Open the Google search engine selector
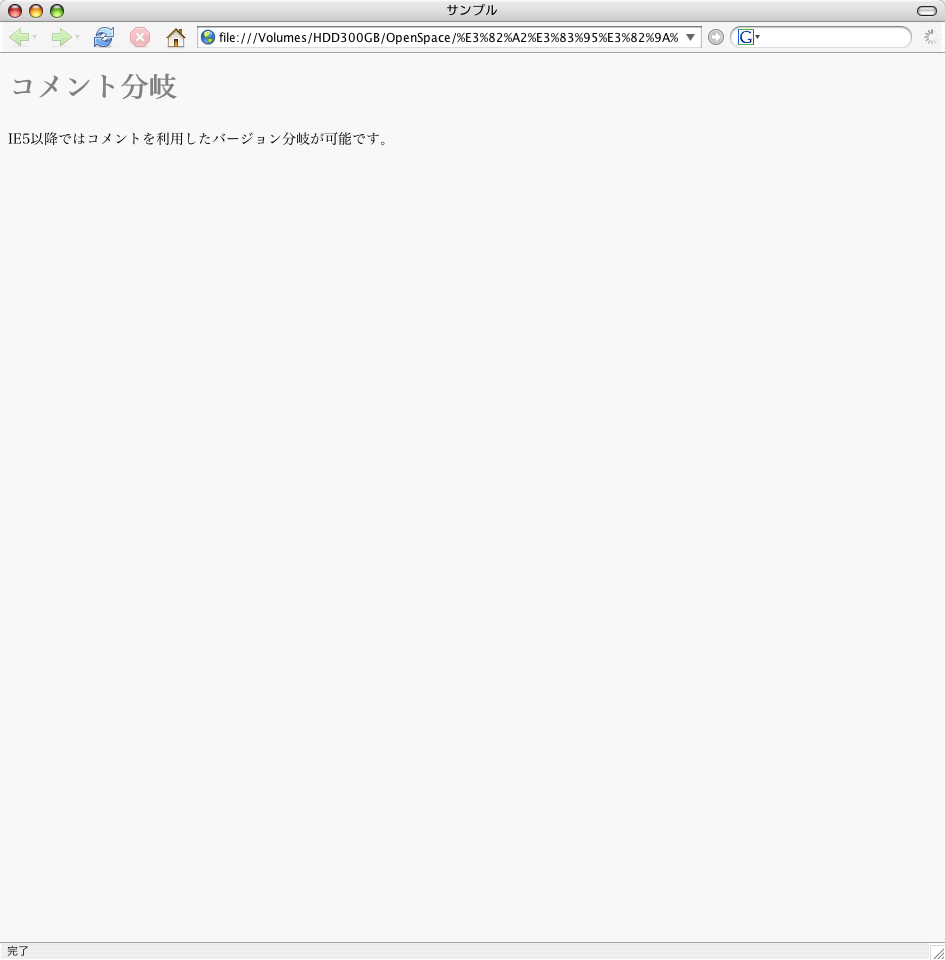 point(748,37)
